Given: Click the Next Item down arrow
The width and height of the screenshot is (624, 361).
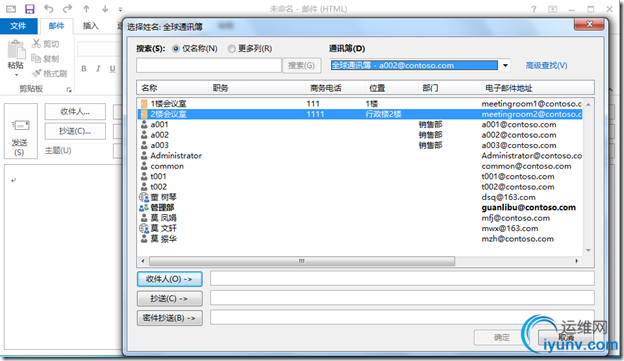Looking at the screenshot, I should [105, 8].
